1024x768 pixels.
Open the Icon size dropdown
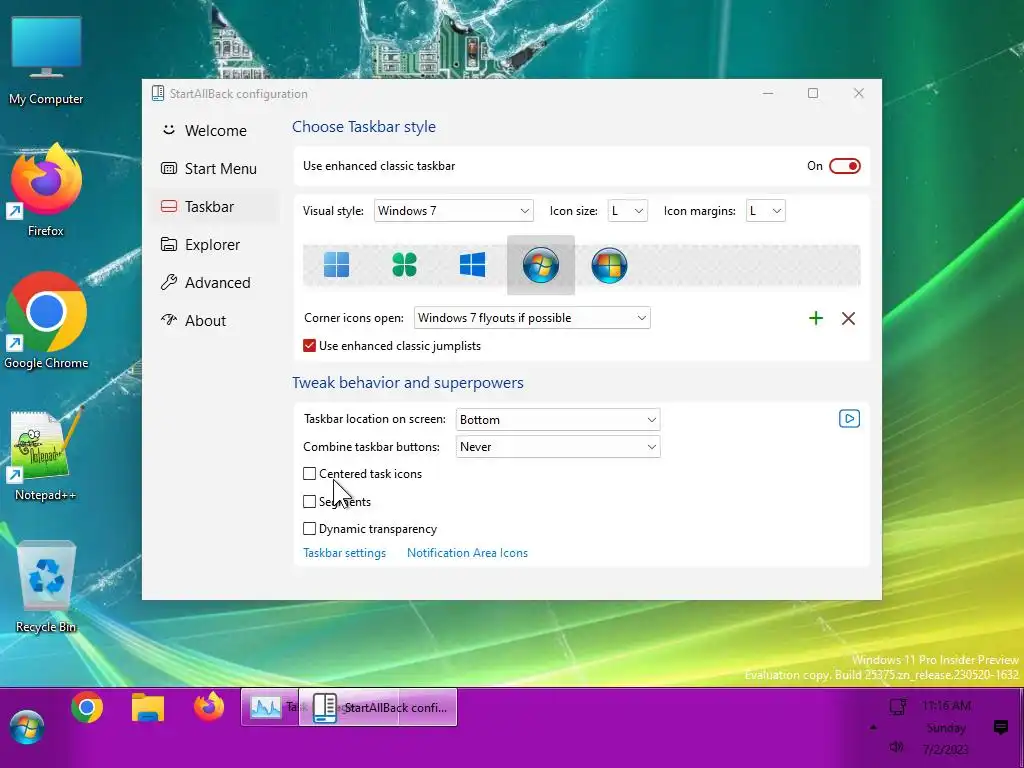(x=627, y=211)
